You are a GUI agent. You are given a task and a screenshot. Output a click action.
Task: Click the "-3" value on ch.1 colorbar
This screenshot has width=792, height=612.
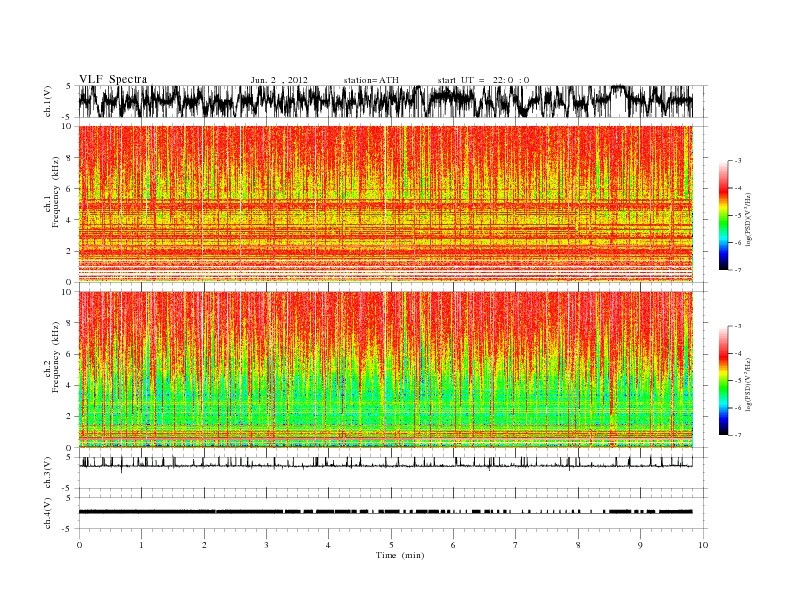[738, 161]
